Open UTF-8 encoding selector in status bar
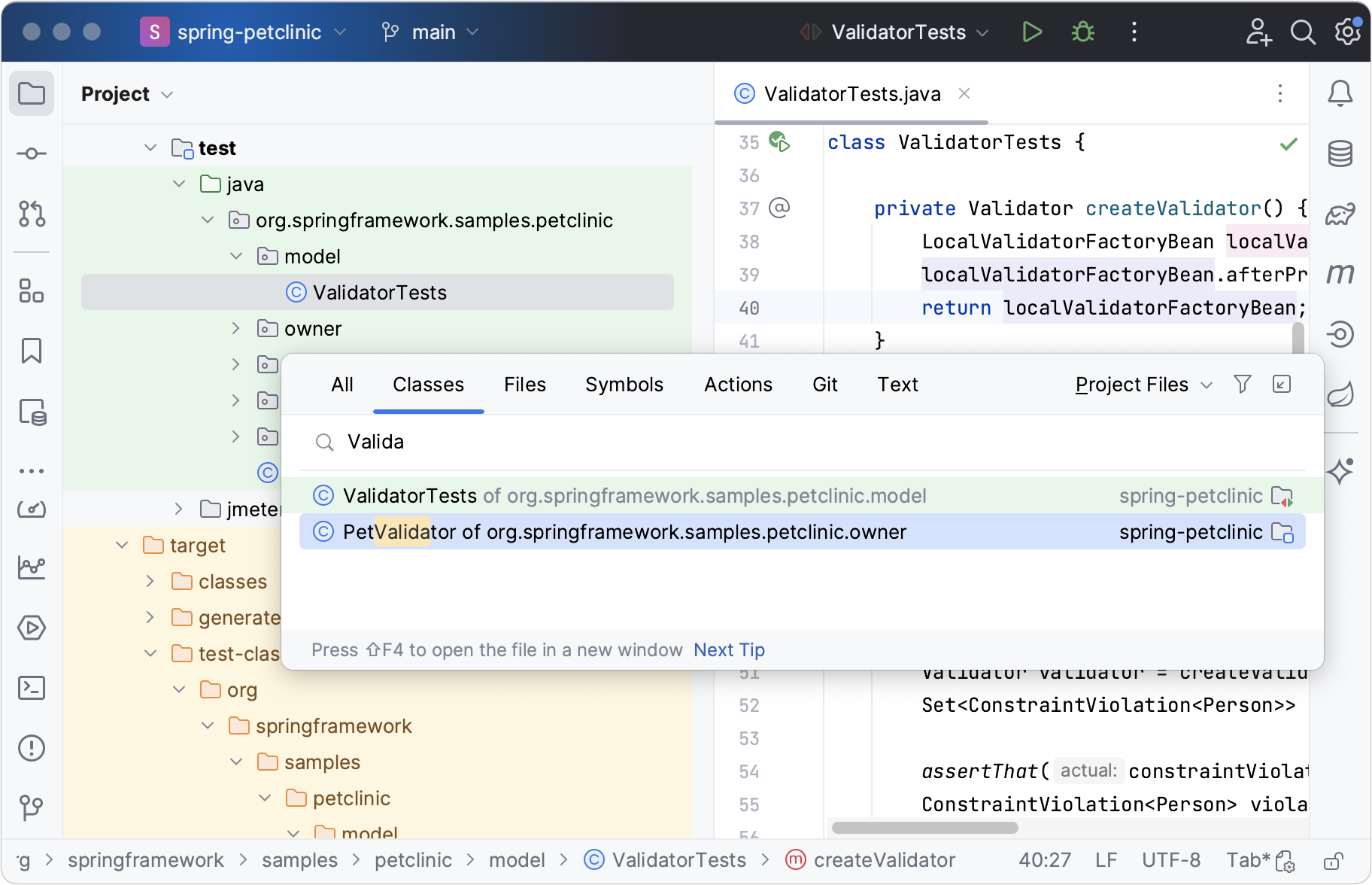Image resolution: width=1372 pixels, height=885 pixels. point(1170,860)
